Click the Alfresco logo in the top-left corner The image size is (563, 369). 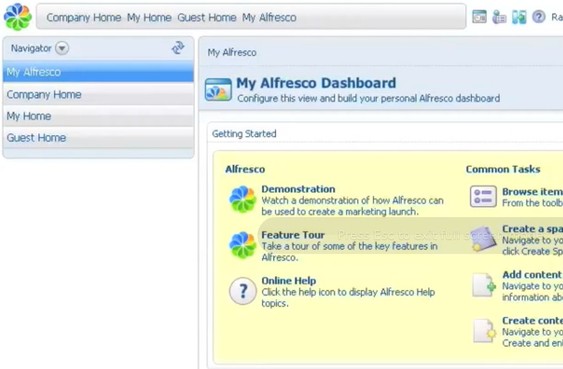pyautogui.click(x=18, y=17)
